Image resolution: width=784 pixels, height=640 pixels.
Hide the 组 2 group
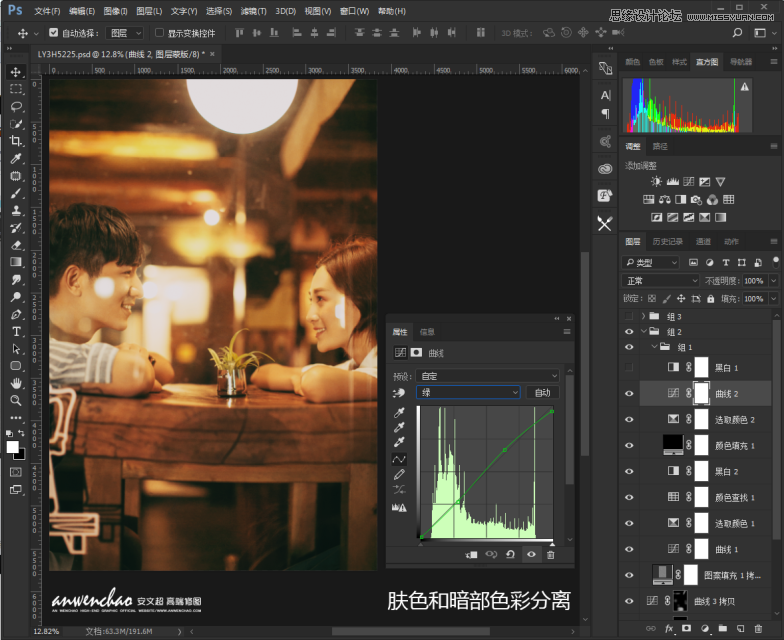(x=629, y=332)
